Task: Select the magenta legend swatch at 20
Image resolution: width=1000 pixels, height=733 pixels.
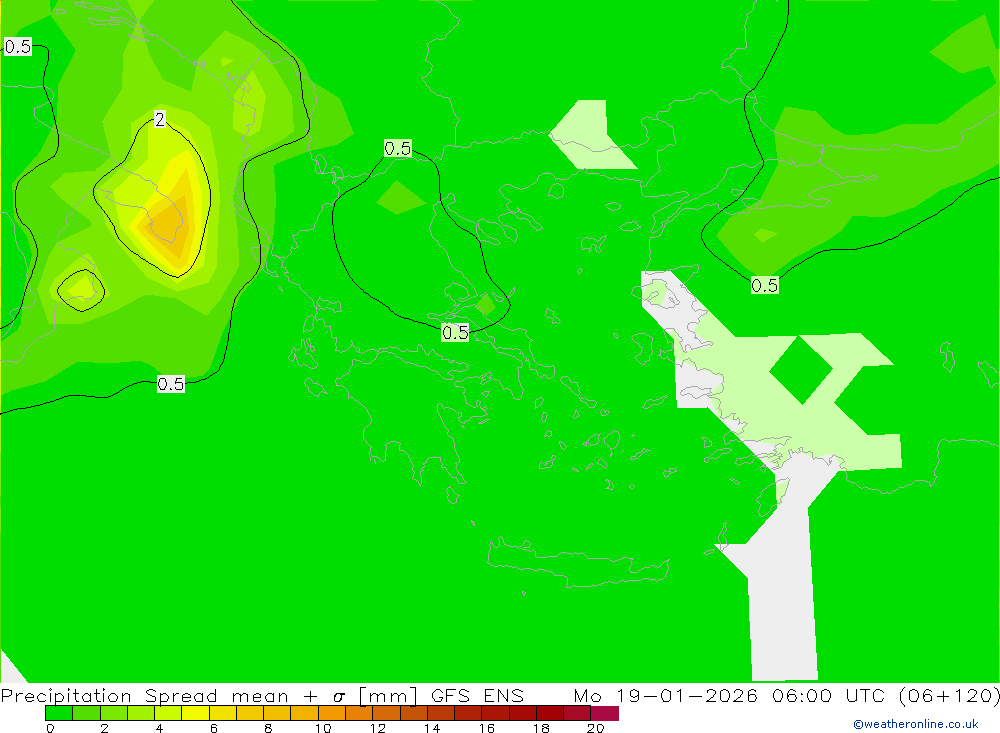Action: point(605,713)
